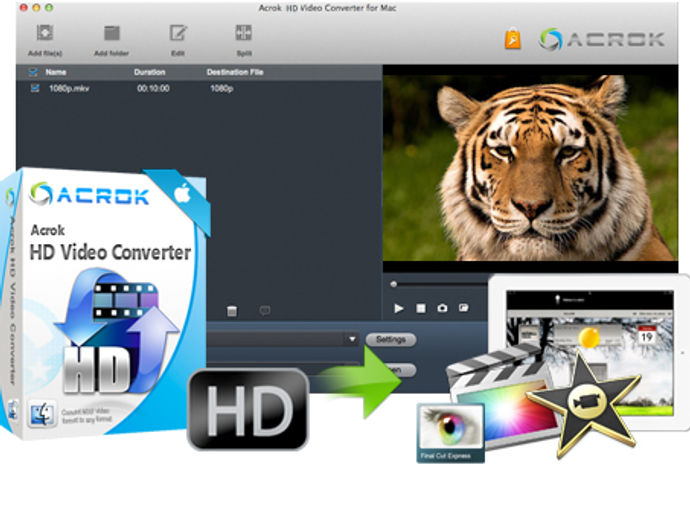The width and height of the screenshot is (690, 518).
Task: Click the Add folder toolbar icon
Action: [x=111, y=33]
